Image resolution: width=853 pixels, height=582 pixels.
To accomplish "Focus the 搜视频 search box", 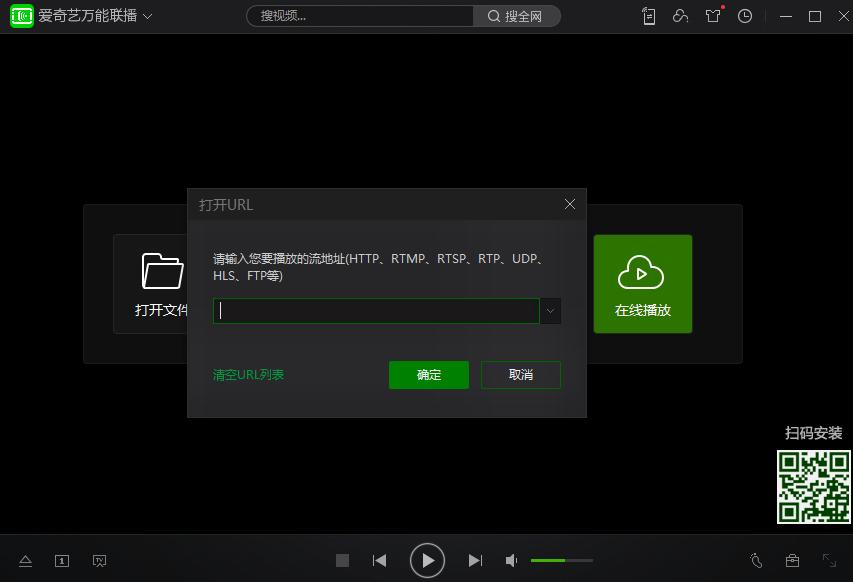I will [360, 16].
